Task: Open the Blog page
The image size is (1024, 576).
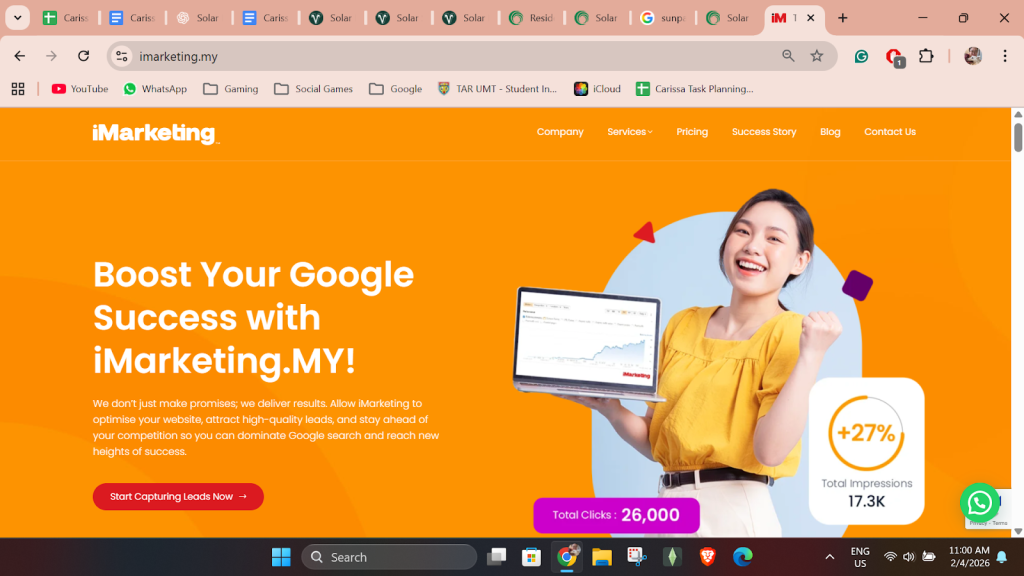Action: pos(830,132)
